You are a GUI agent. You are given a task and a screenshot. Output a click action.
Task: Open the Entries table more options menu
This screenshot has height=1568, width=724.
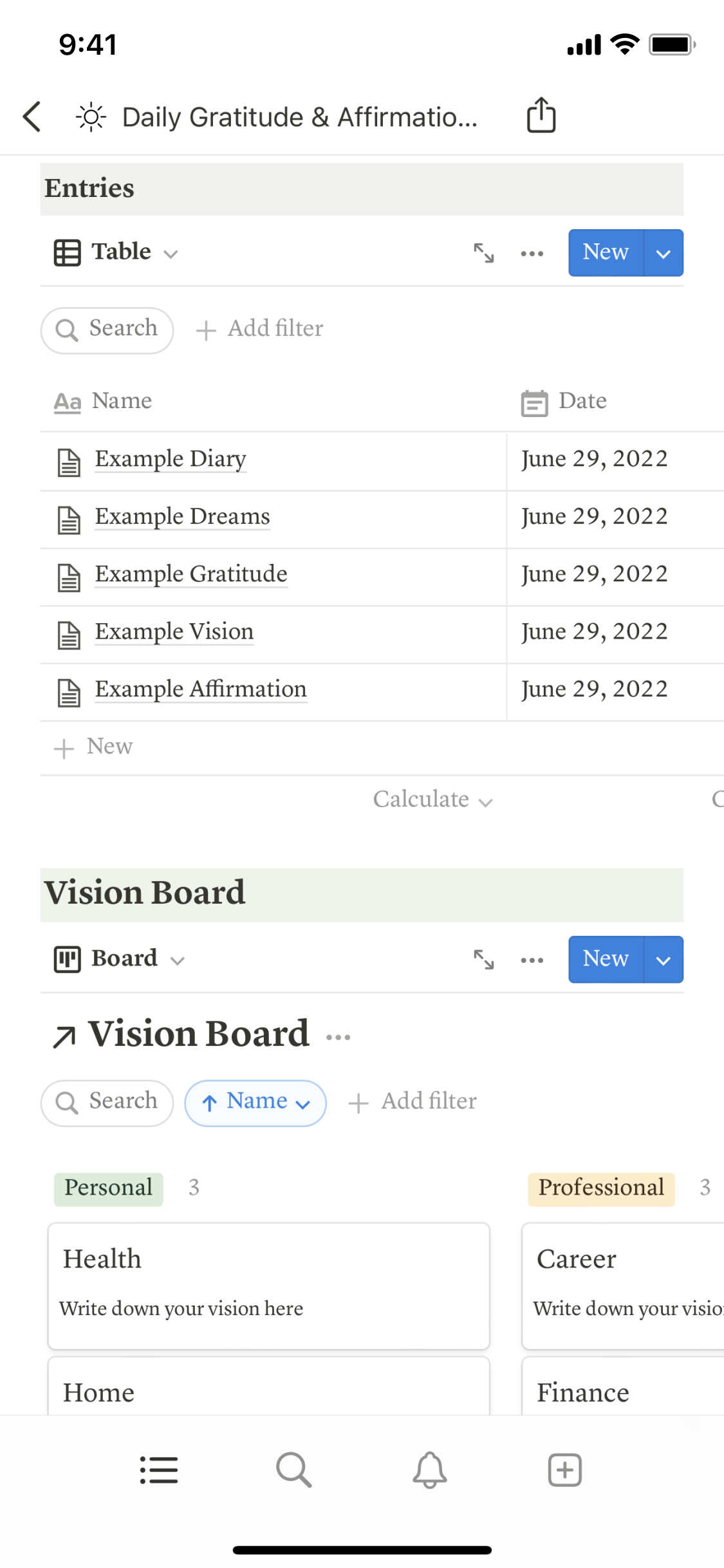pyautogui.click(x=532, y=253)
